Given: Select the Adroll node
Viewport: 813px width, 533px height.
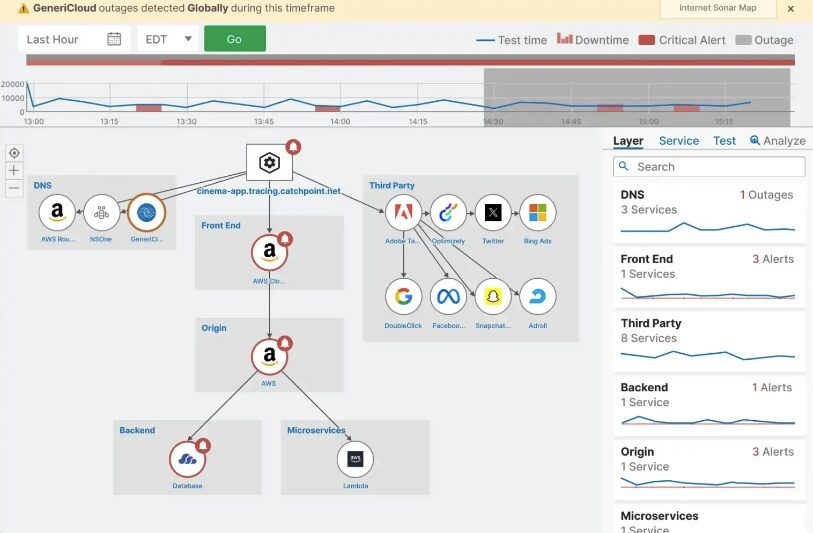Looking at the screenshot, I should pos(538,297).
